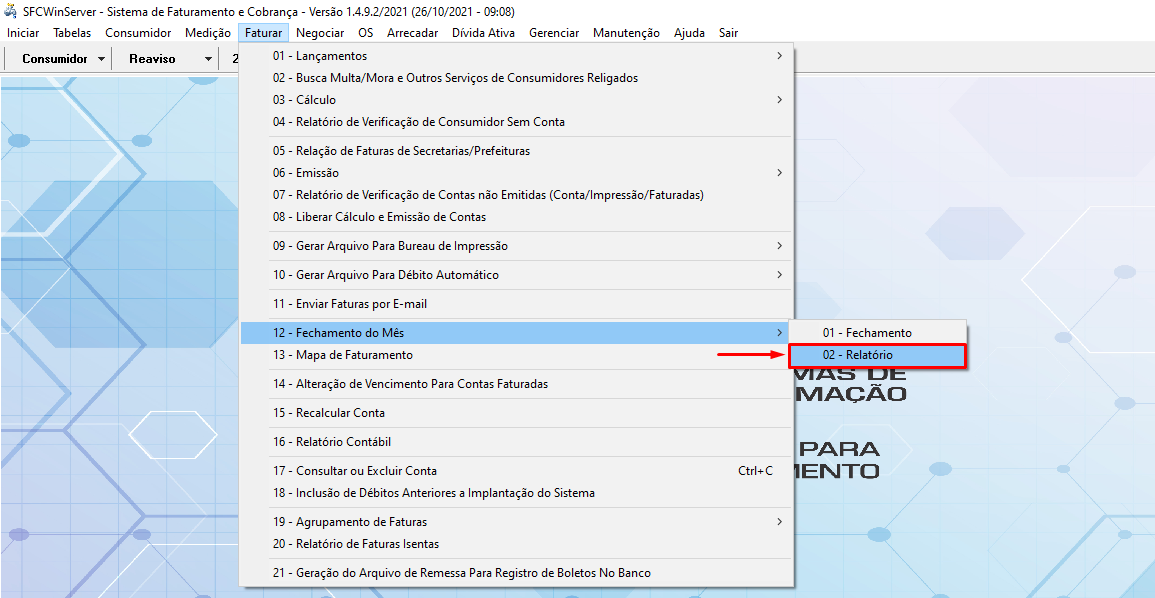Open the Consumidor toolbar dropdown arrow
Viewport: 1155px width, 598px height.
click(102, 59)
